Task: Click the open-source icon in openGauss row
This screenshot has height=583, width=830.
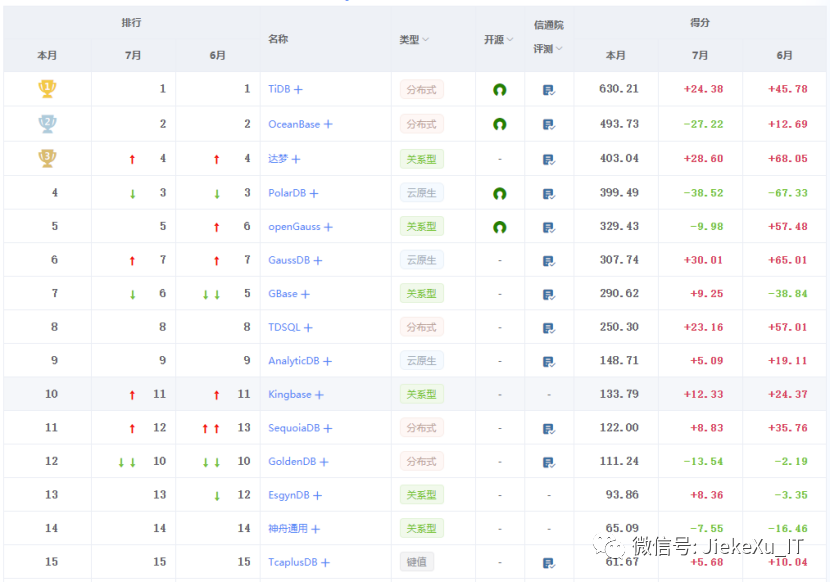Action: point(500,227)
